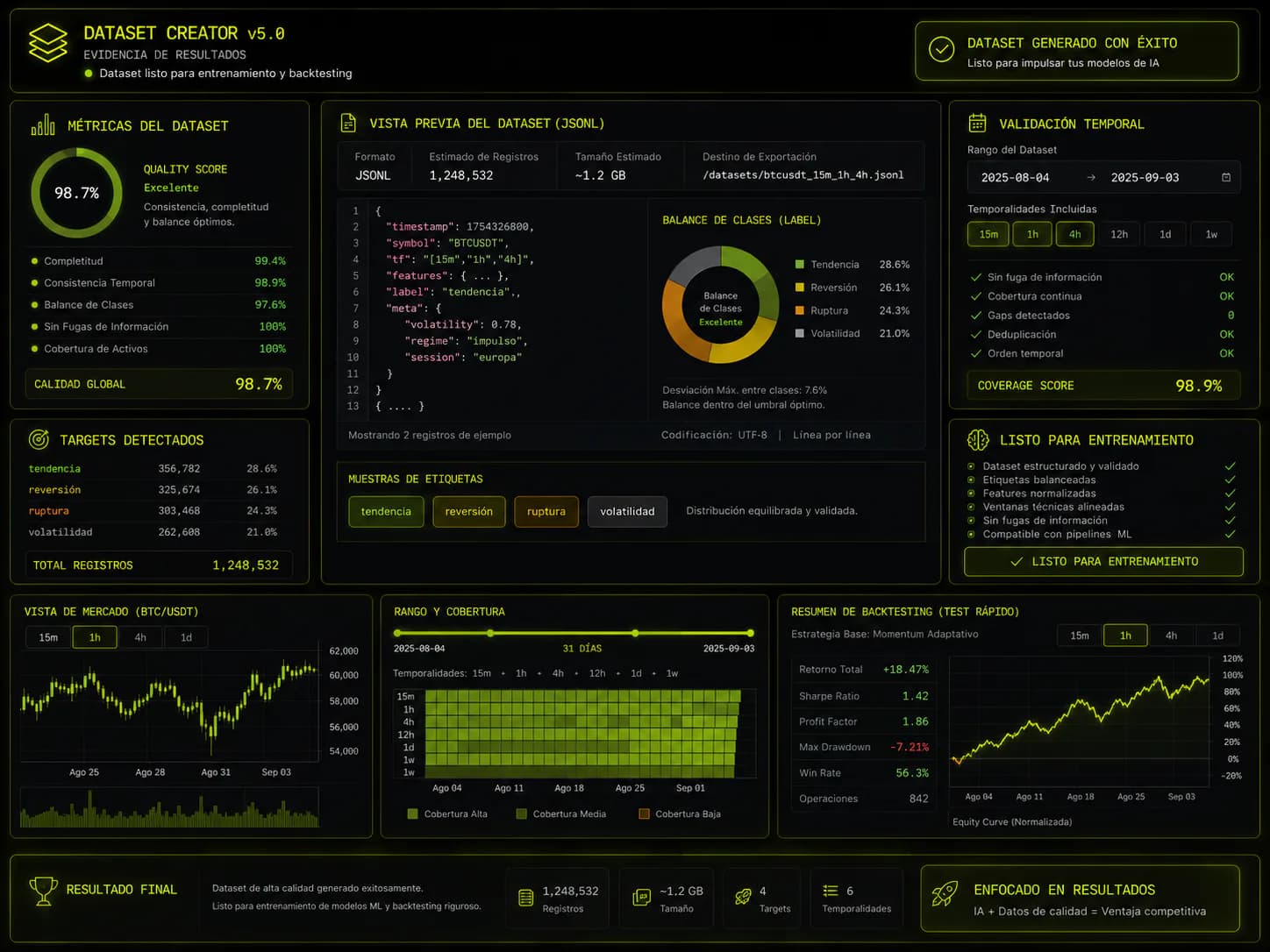Click checkmark icon next to Deduplicación

point(976,335)
